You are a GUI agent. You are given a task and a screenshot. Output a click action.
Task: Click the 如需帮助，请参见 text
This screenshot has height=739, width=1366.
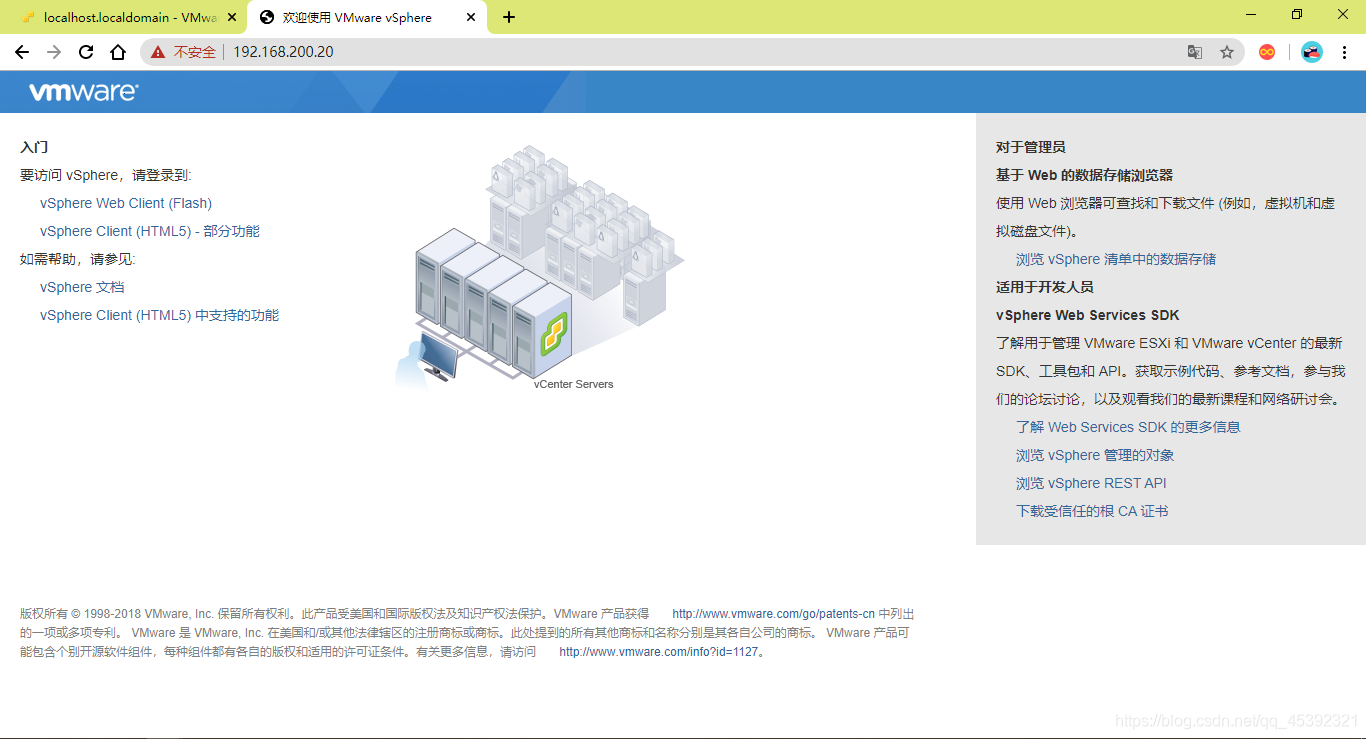coord(77,259)
